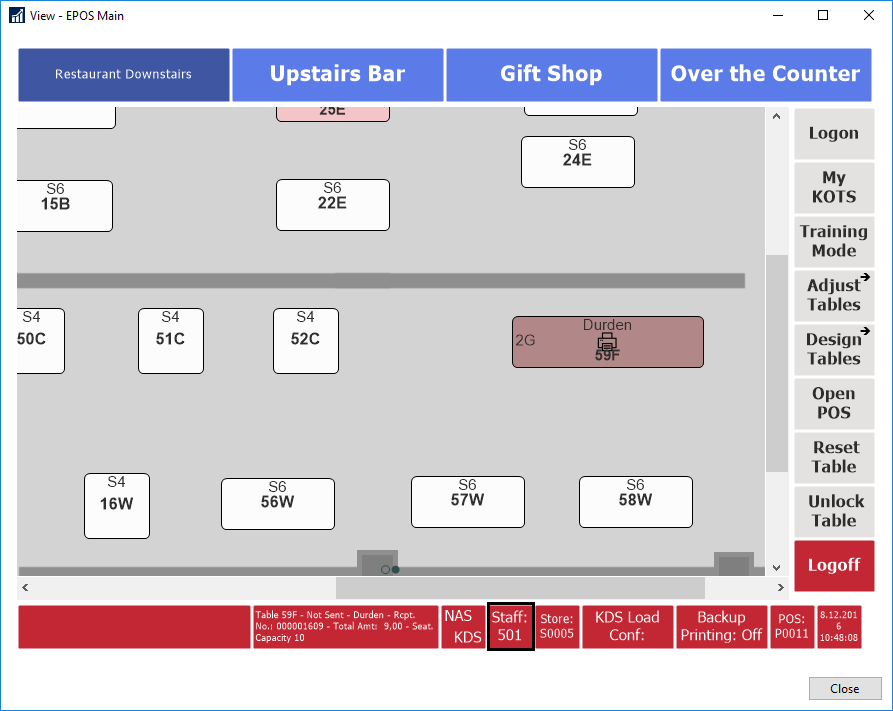Select table 24E
Screen dimensions: 893x711
(x=577, y=162)
